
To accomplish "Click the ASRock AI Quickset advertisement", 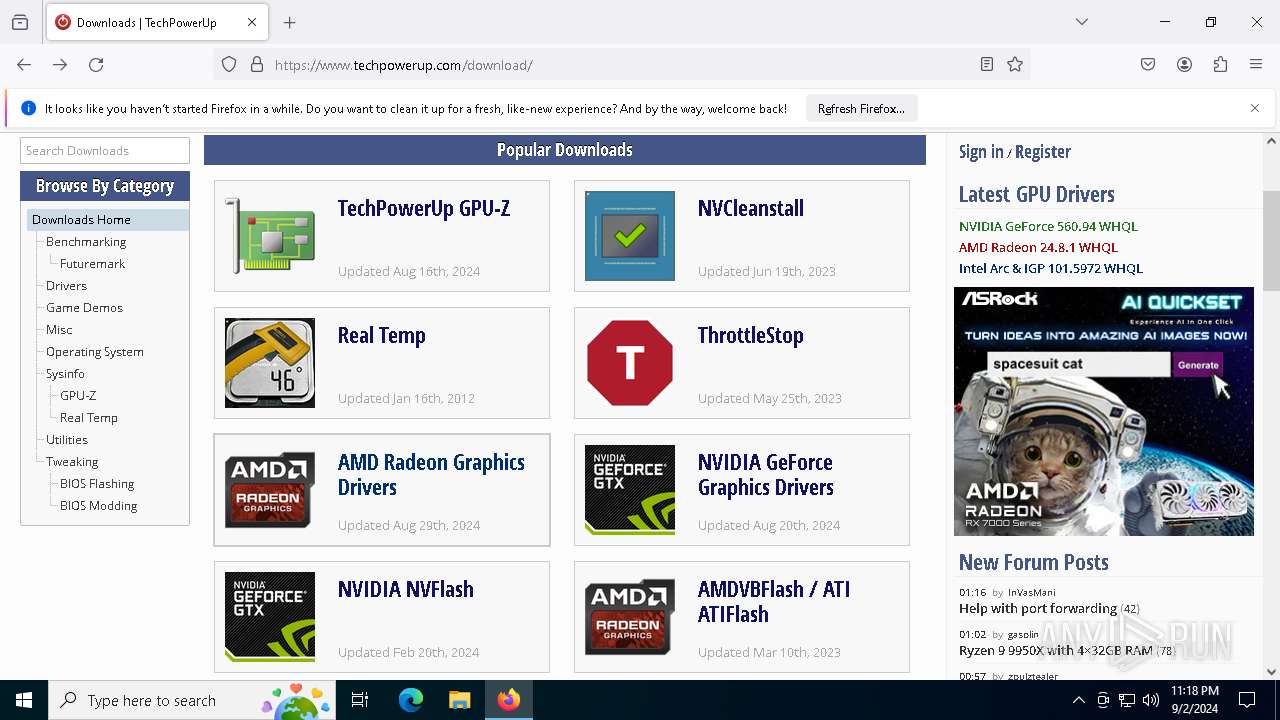I will coord(1104,412).
